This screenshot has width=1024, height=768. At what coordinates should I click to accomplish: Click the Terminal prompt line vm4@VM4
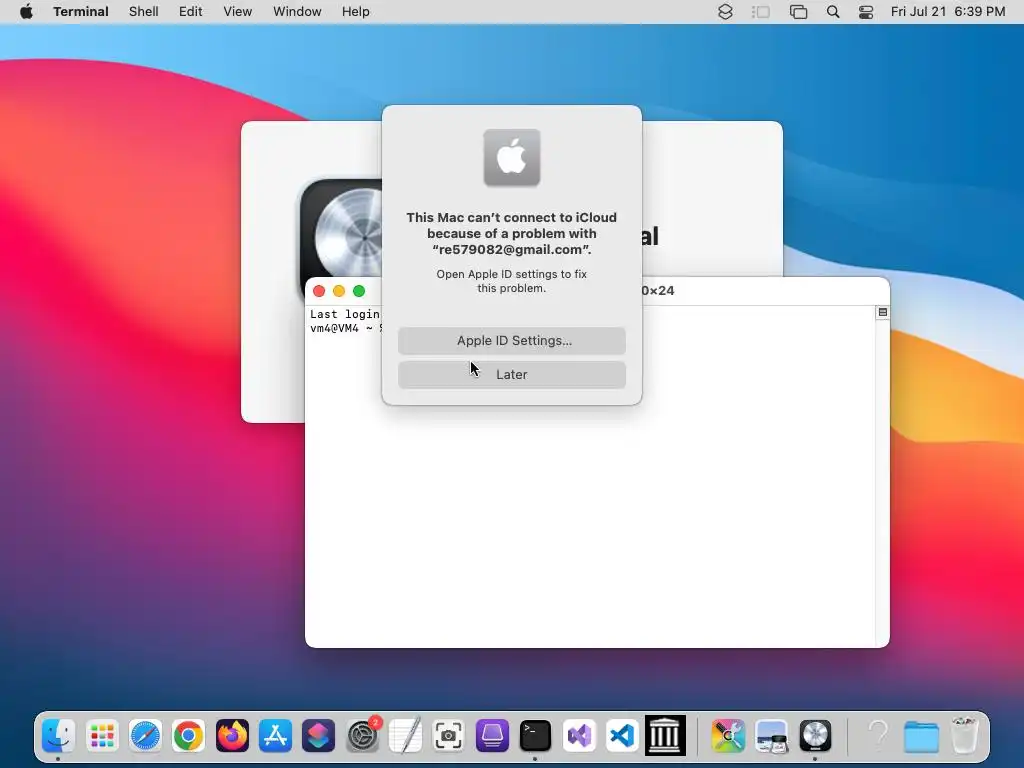pos(346,328)
